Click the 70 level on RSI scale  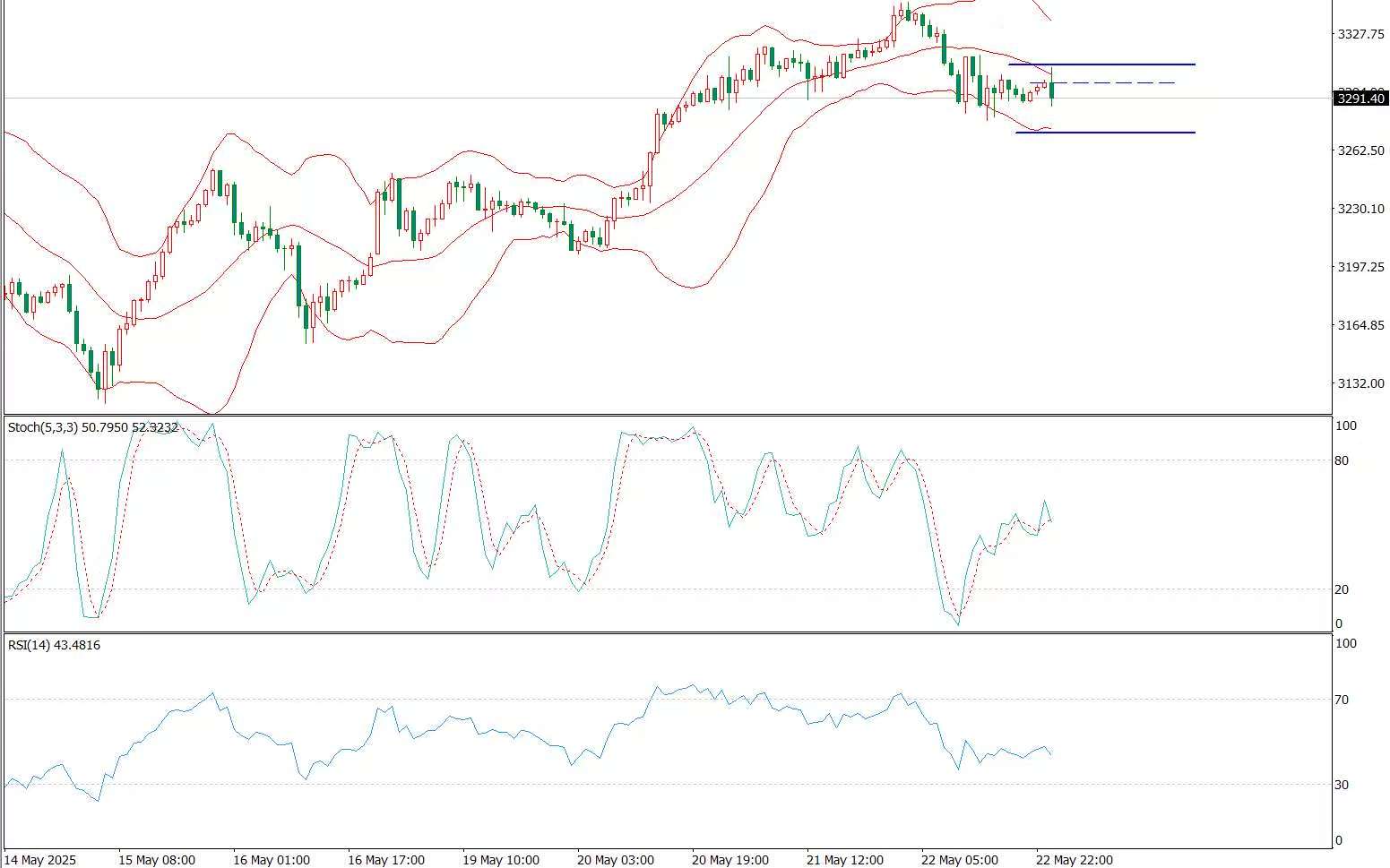point(1342,700)
